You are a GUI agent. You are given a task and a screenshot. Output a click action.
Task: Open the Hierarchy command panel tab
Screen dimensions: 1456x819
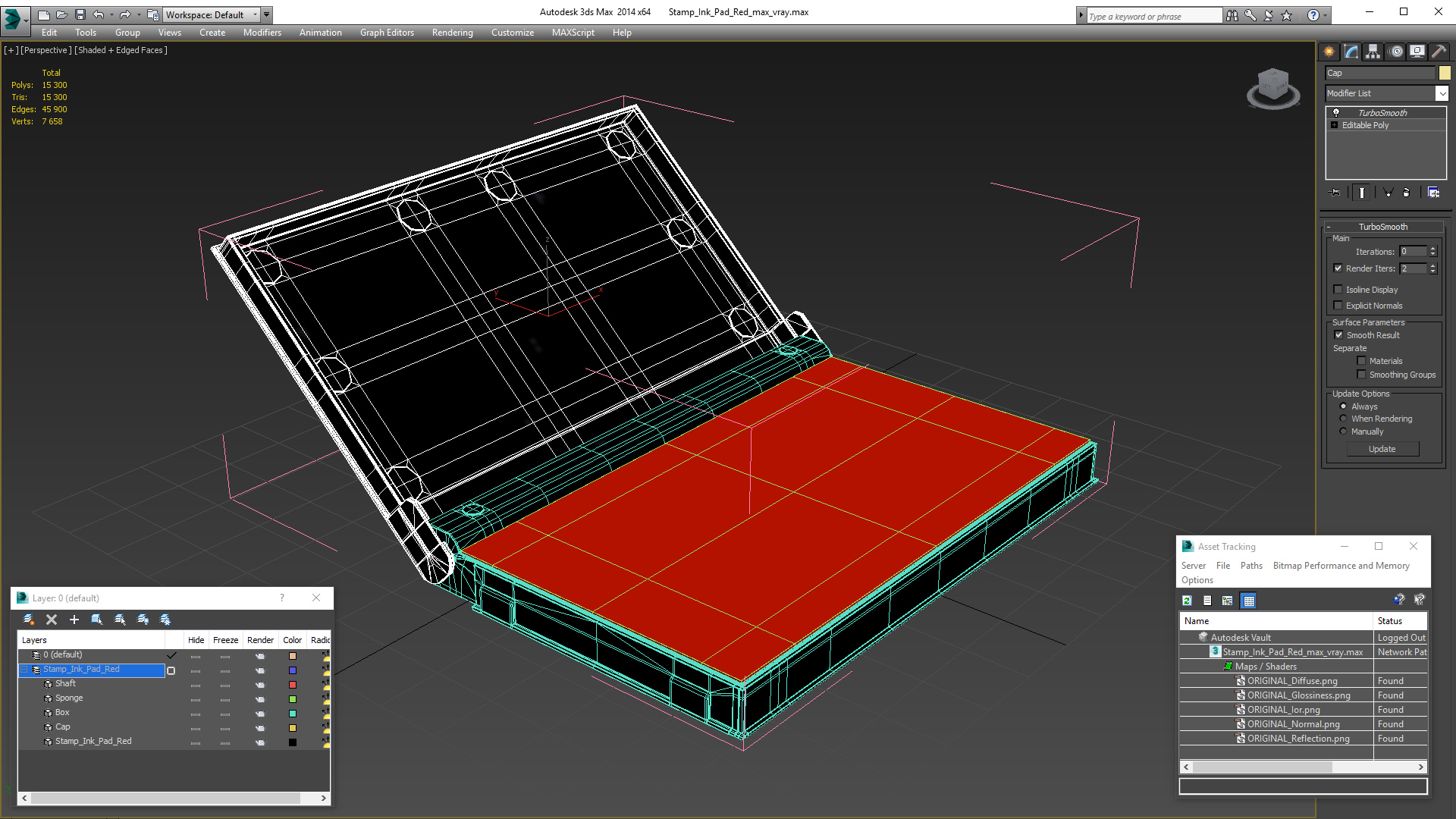[1373, 52]
